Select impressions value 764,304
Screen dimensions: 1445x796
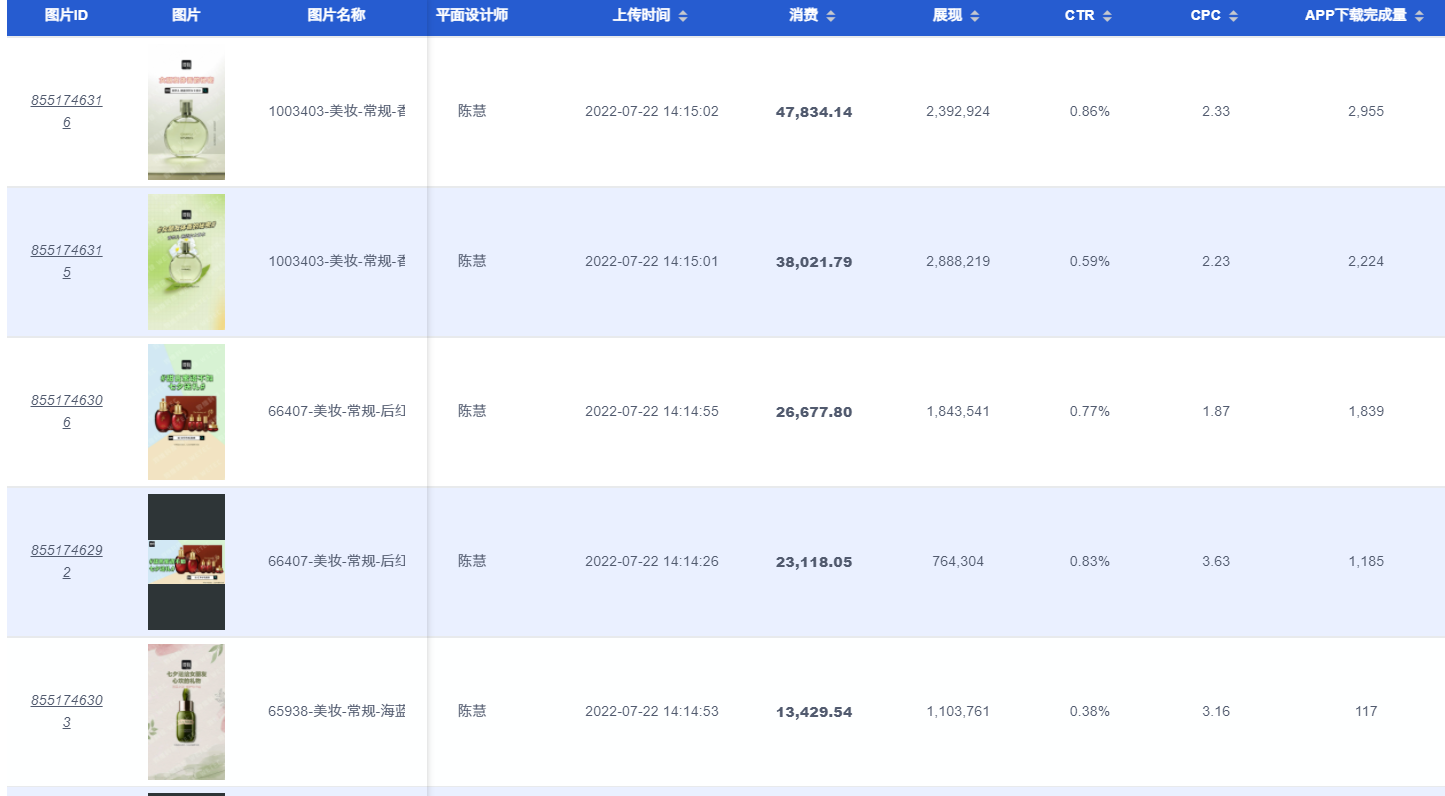(x=958, y=561)
